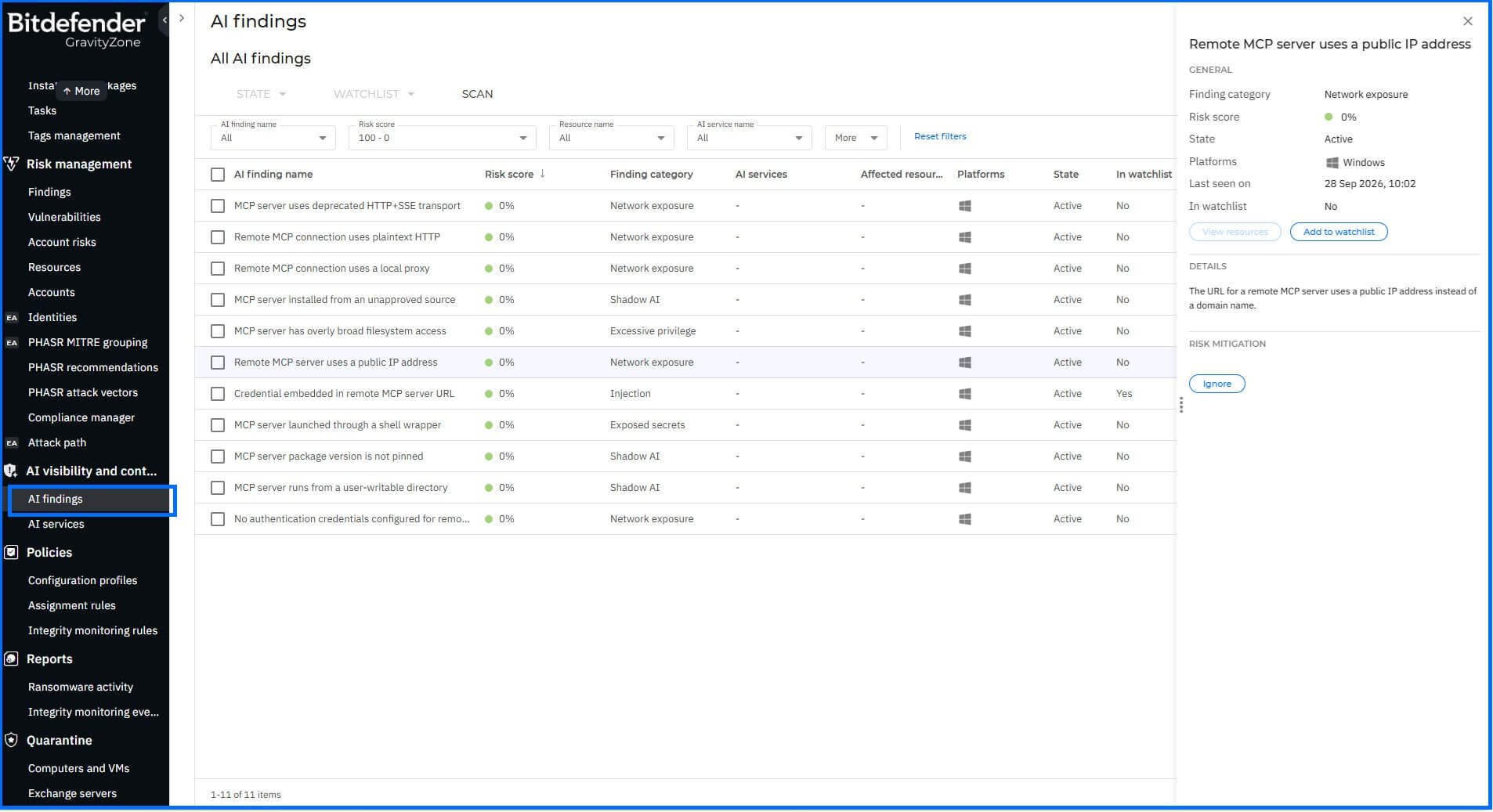Click the Quarantine section icon

point(11,740)
